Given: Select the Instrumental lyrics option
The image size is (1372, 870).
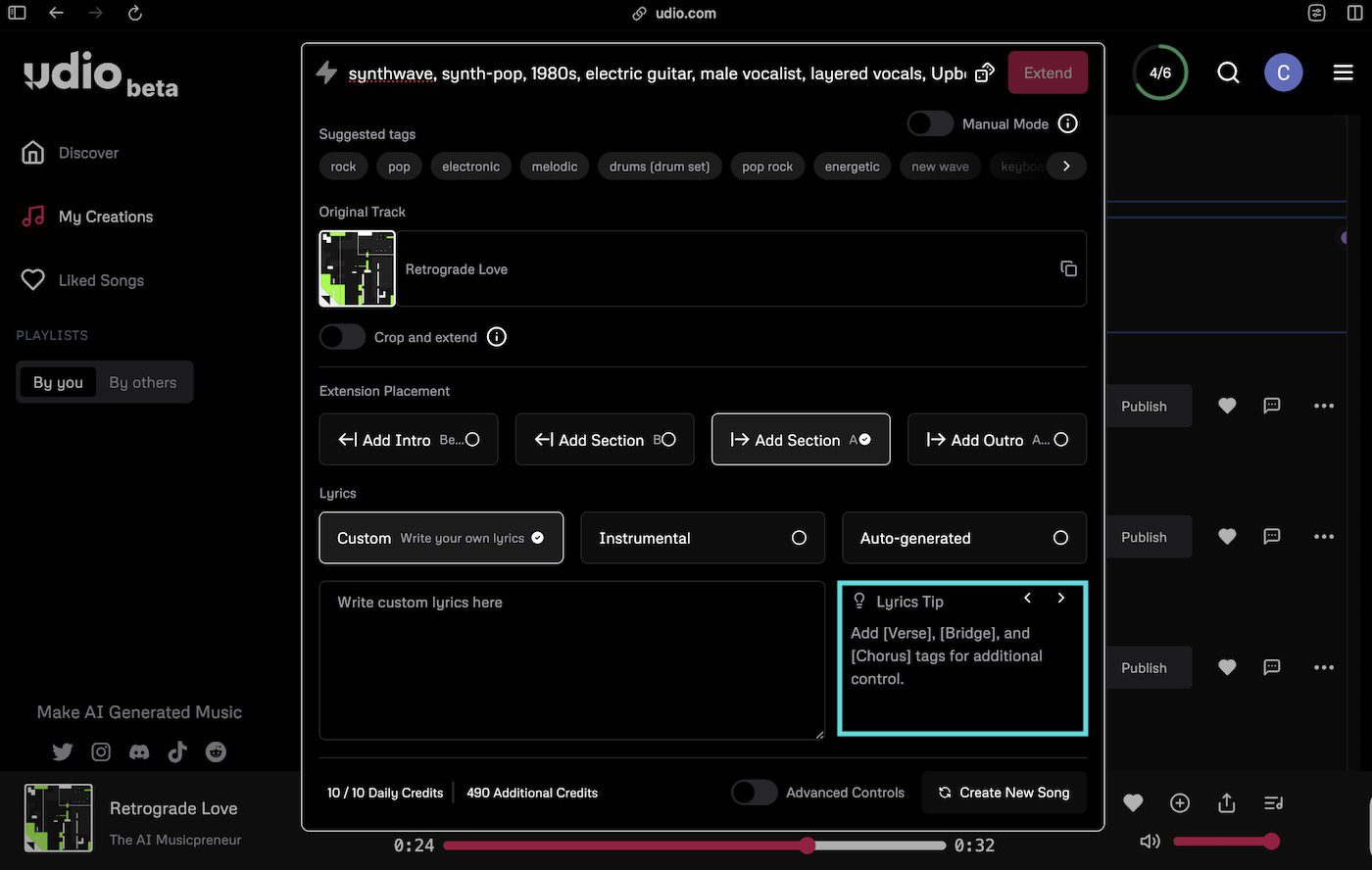Looking at the screenshot, I should [702, 537].
